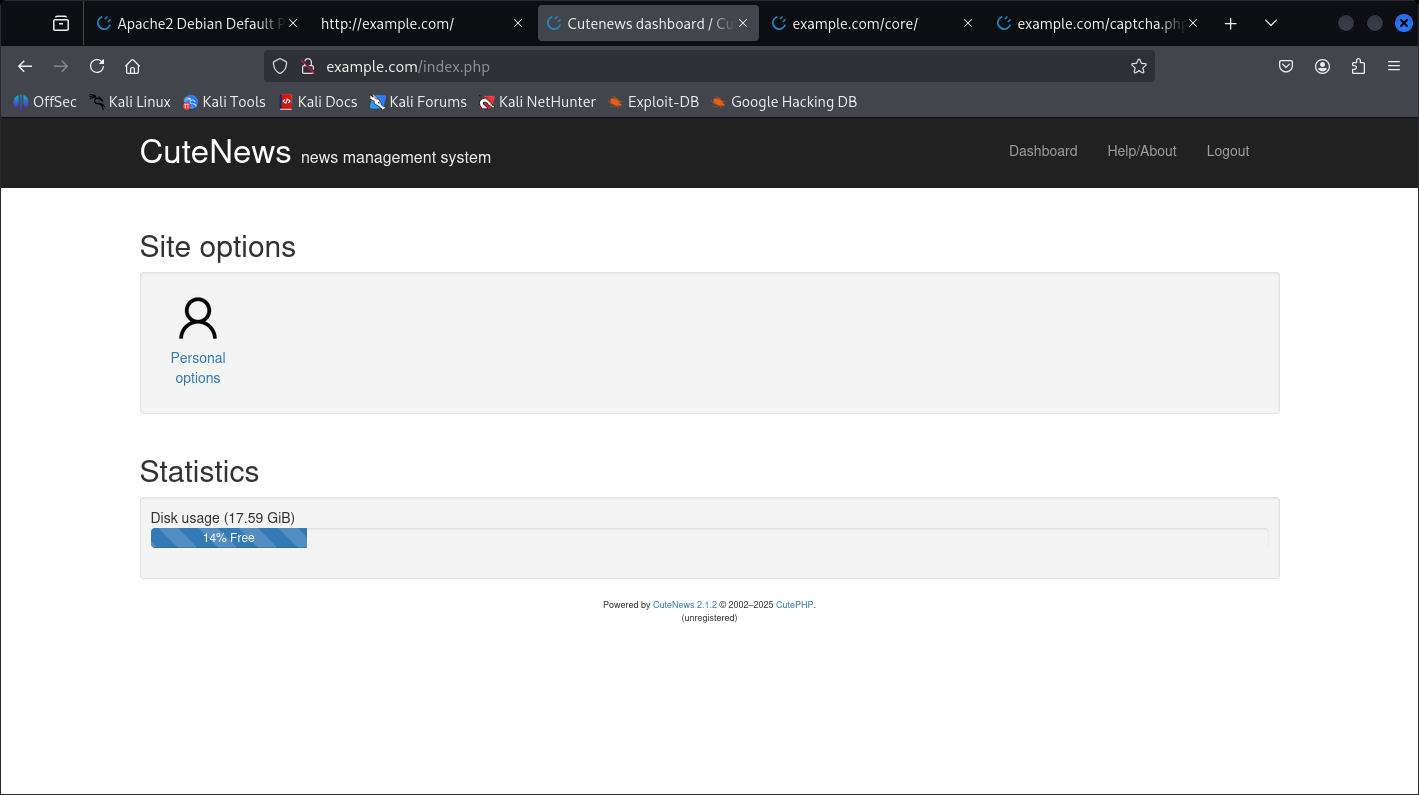
Task: Open the Exploit-DB bookmark
Action: [x=653, y=102]
